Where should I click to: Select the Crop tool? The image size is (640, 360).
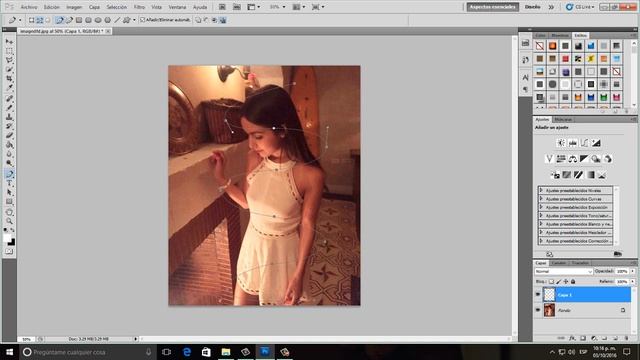click(9, 79)
